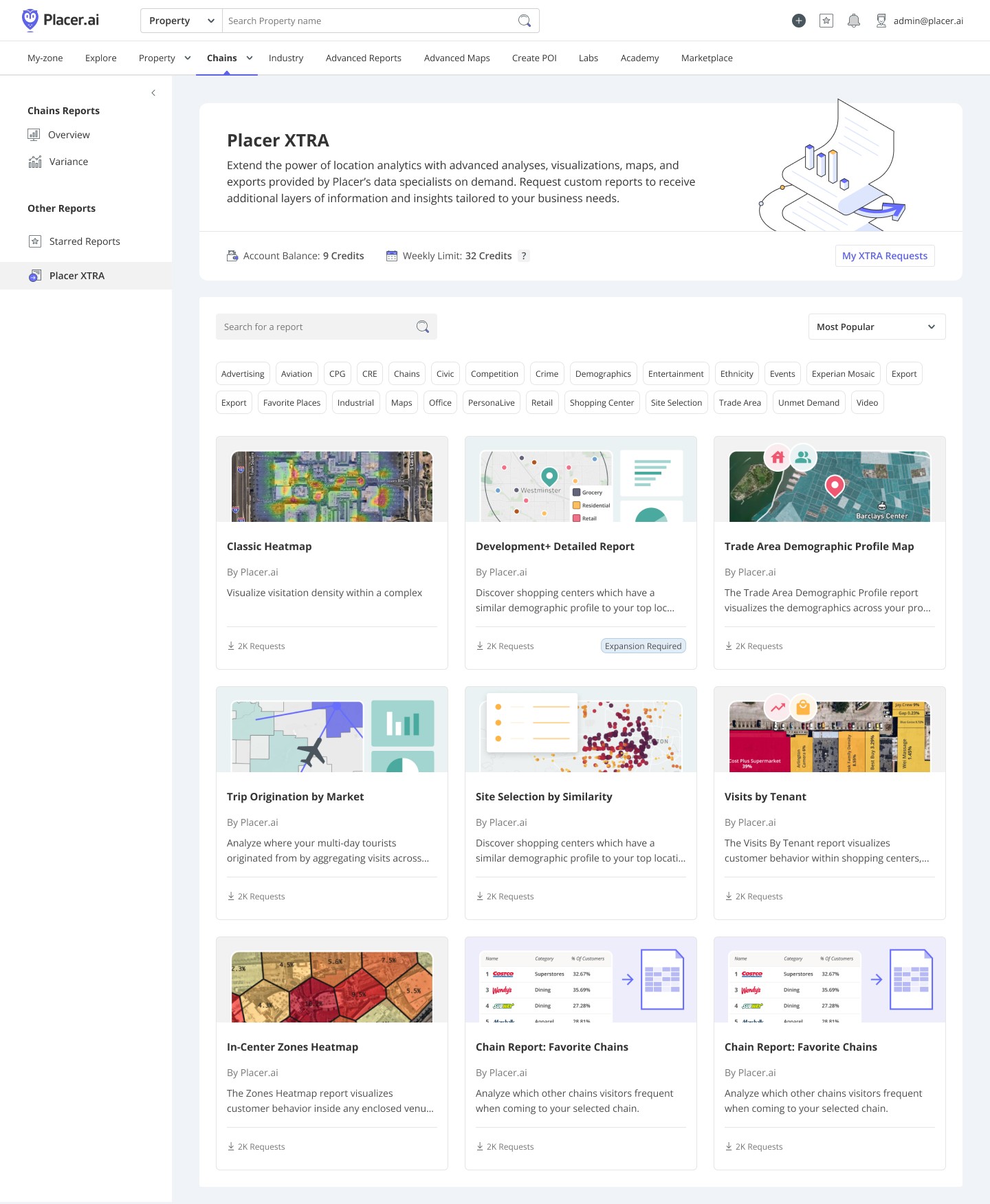The width and height of the screenshot is (990, 1204).
Task: Open starred reports icon in header
Action: (826, 21)
